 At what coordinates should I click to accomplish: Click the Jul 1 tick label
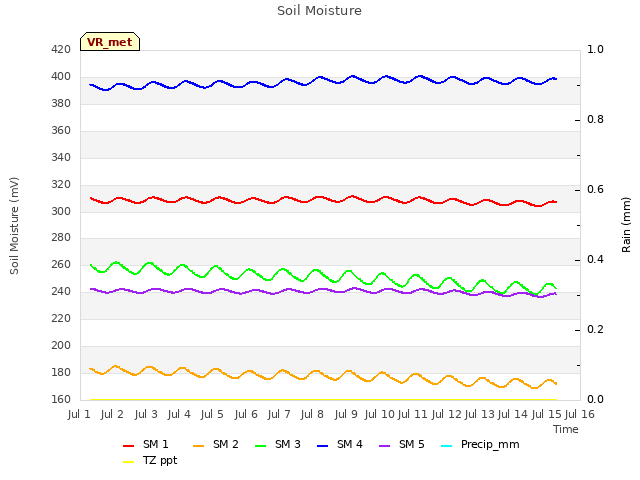(79, 414)
